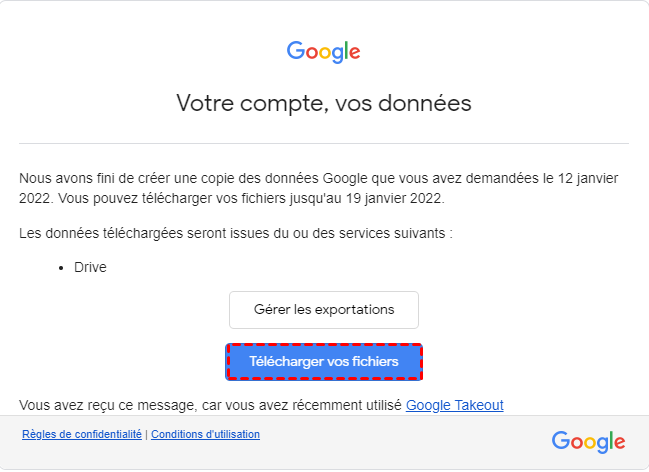Open Conditions d'utilisation link
The image size is (649, 472).
pos(205,434)
